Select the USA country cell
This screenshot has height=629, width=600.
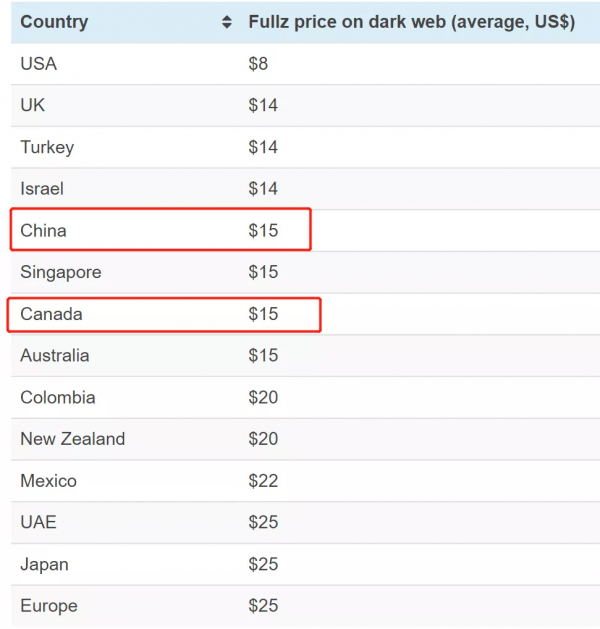pyautogui.click(x=39, y=64)
